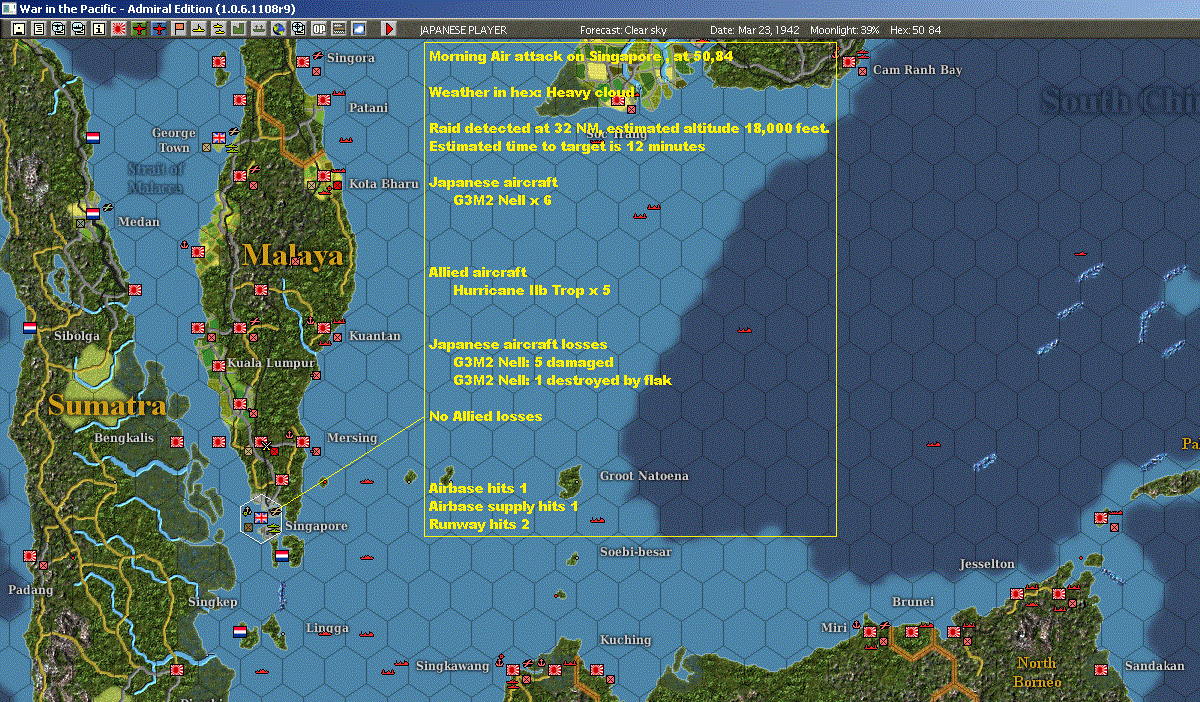Image resolution: width=1200 pixels, height=702 pixels.
Task: Click the Japanese flag base at Sandakan
Action: pos(1100,670)
